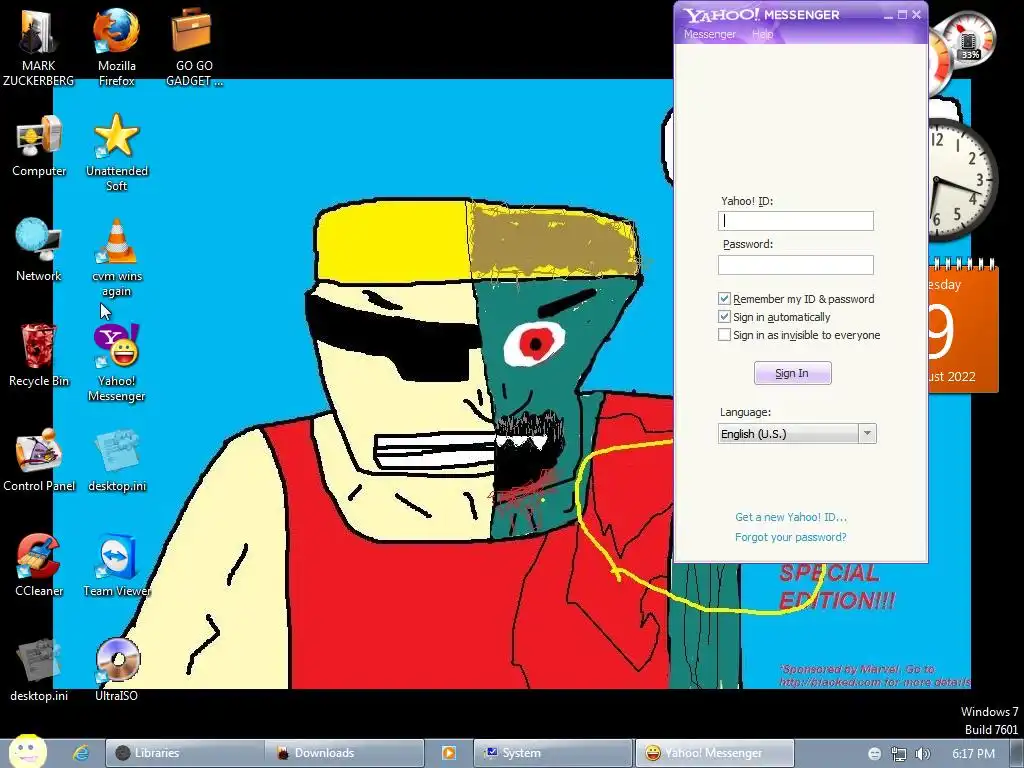1024x768 pixels.
Task: Click the Show desktop strip past the clock
Action: (x=1016, y=754)
